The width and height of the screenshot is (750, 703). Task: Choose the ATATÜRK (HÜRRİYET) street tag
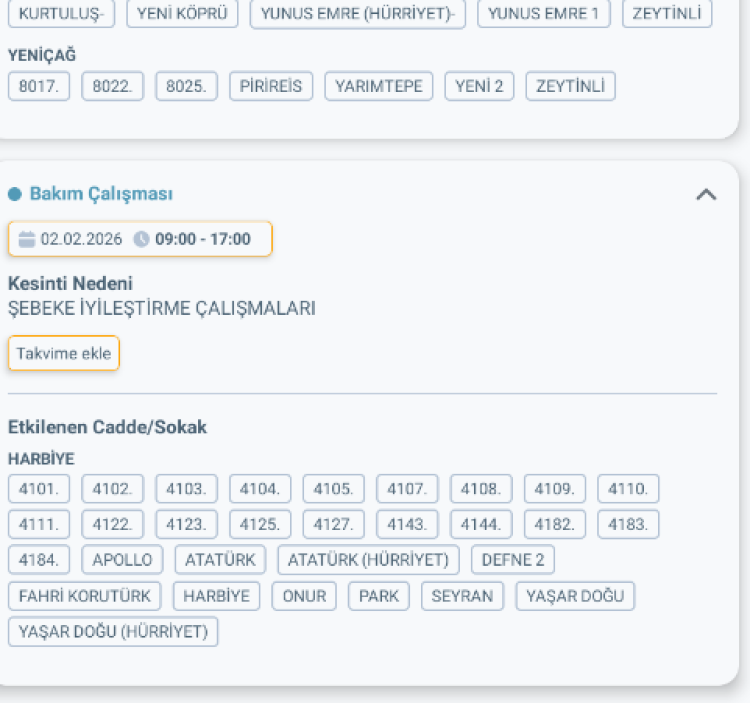pos(369,559)
